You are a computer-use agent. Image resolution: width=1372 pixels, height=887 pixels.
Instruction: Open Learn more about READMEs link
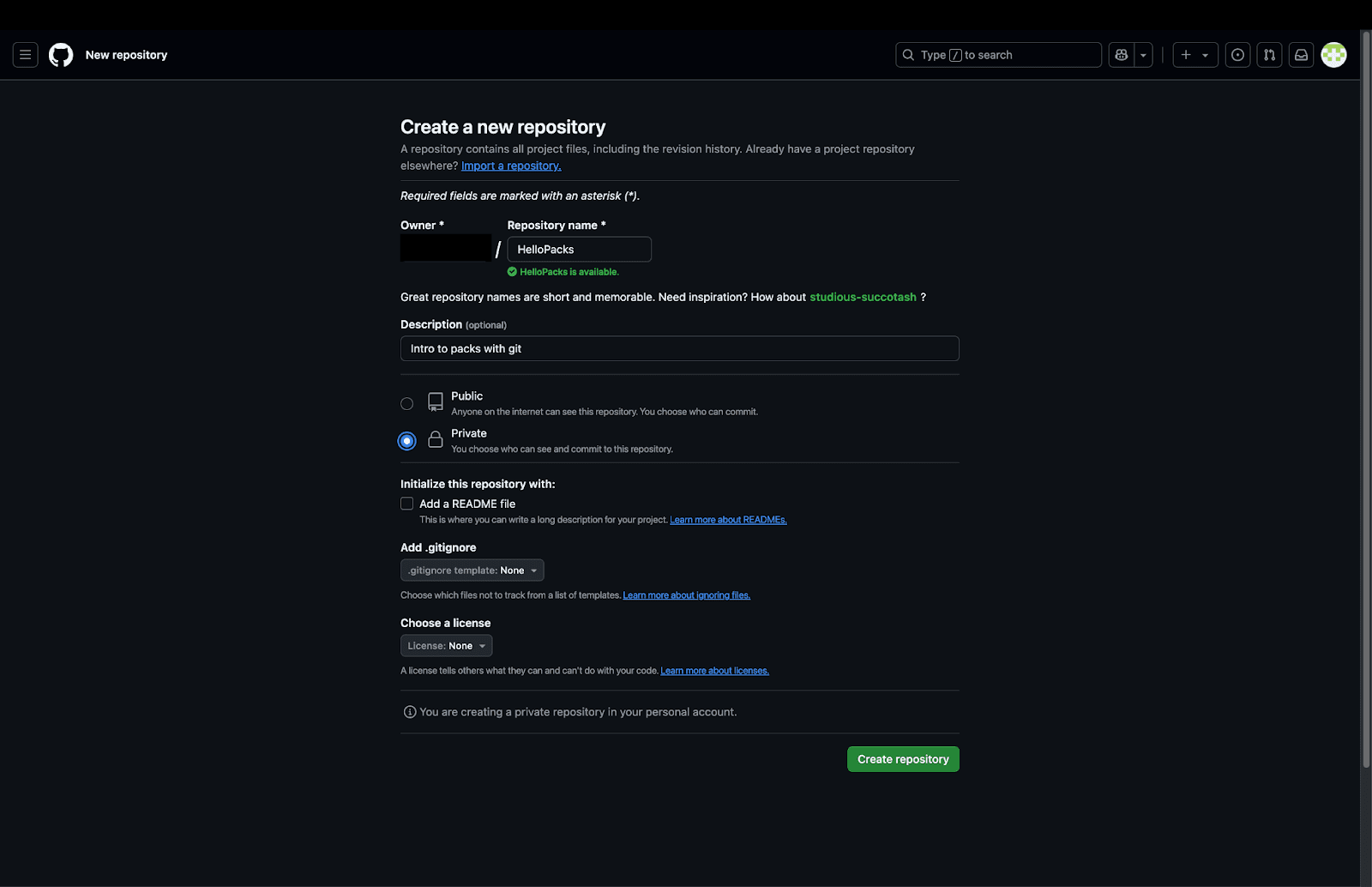pyautogui.click(x=728, y=520)
